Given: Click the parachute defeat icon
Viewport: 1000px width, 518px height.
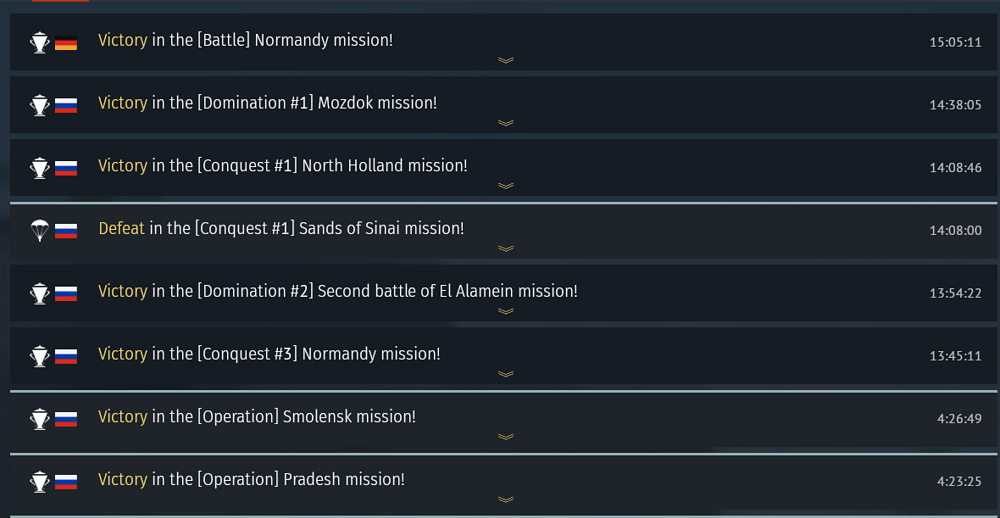Looking at the screenshot, I should coord(39,230).
